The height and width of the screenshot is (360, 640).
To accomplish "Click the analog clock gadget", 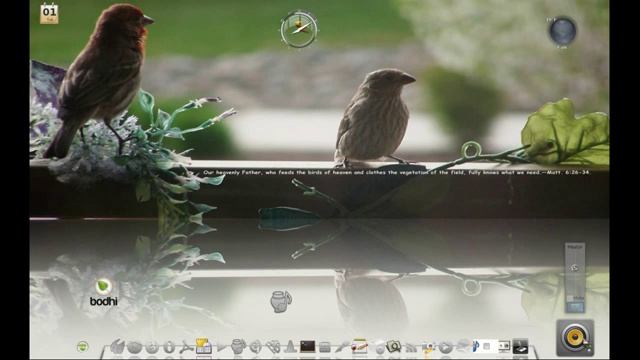I will click(x=299, y=29).
